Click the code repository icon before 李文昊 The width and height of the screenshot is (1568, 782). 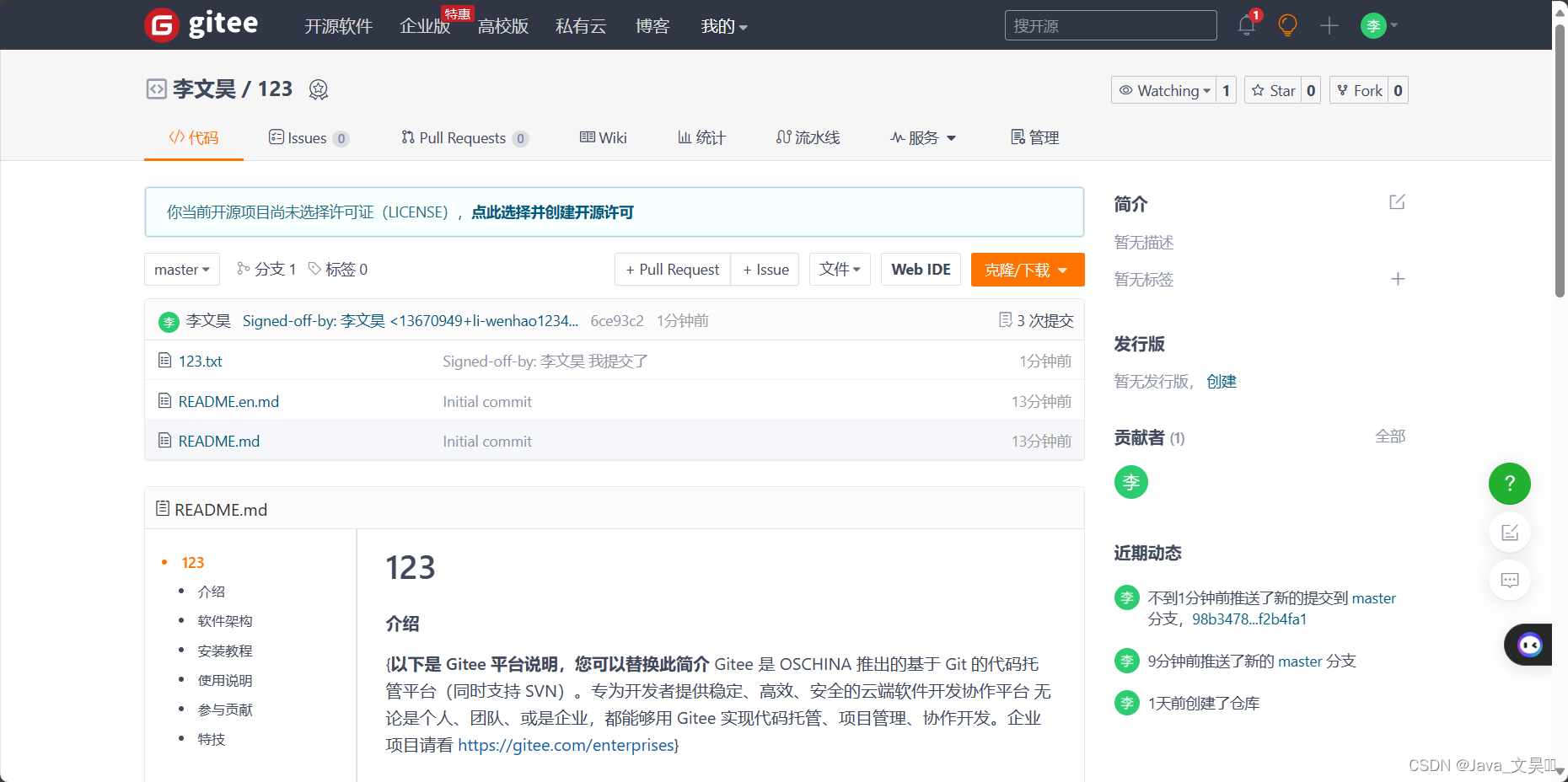point(156,89)
